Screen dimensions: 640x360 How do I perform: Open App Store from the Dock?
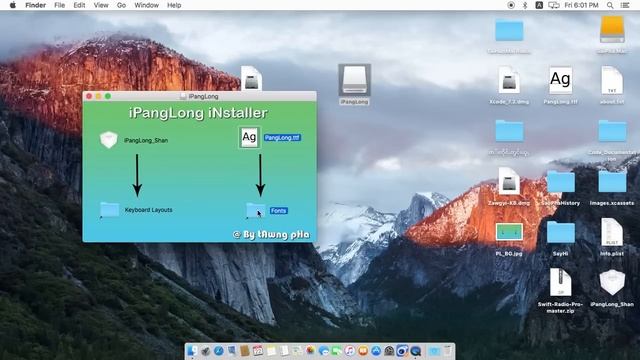[x=376, y=351]
